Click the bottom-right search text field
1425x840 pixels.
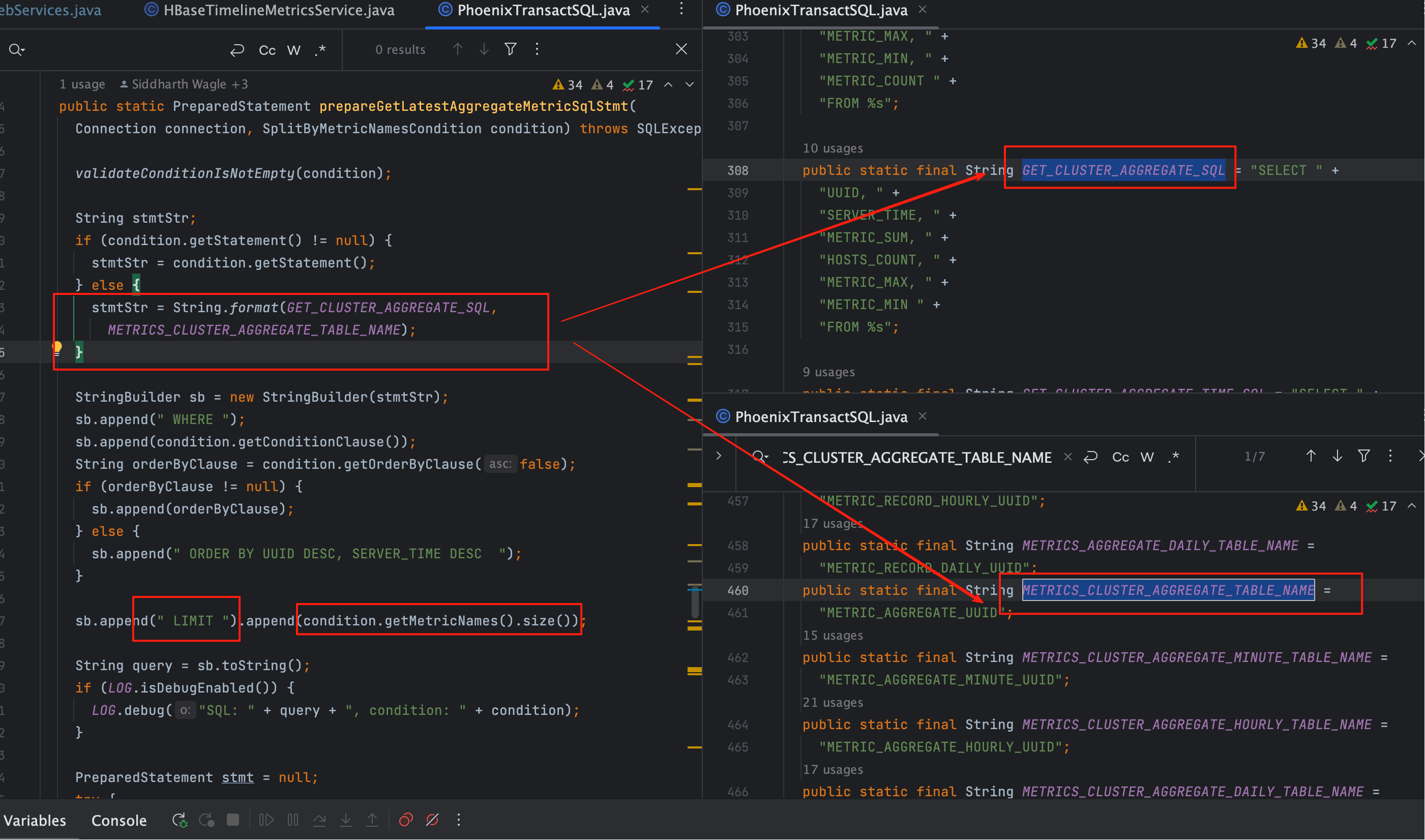tap(917, 457)
